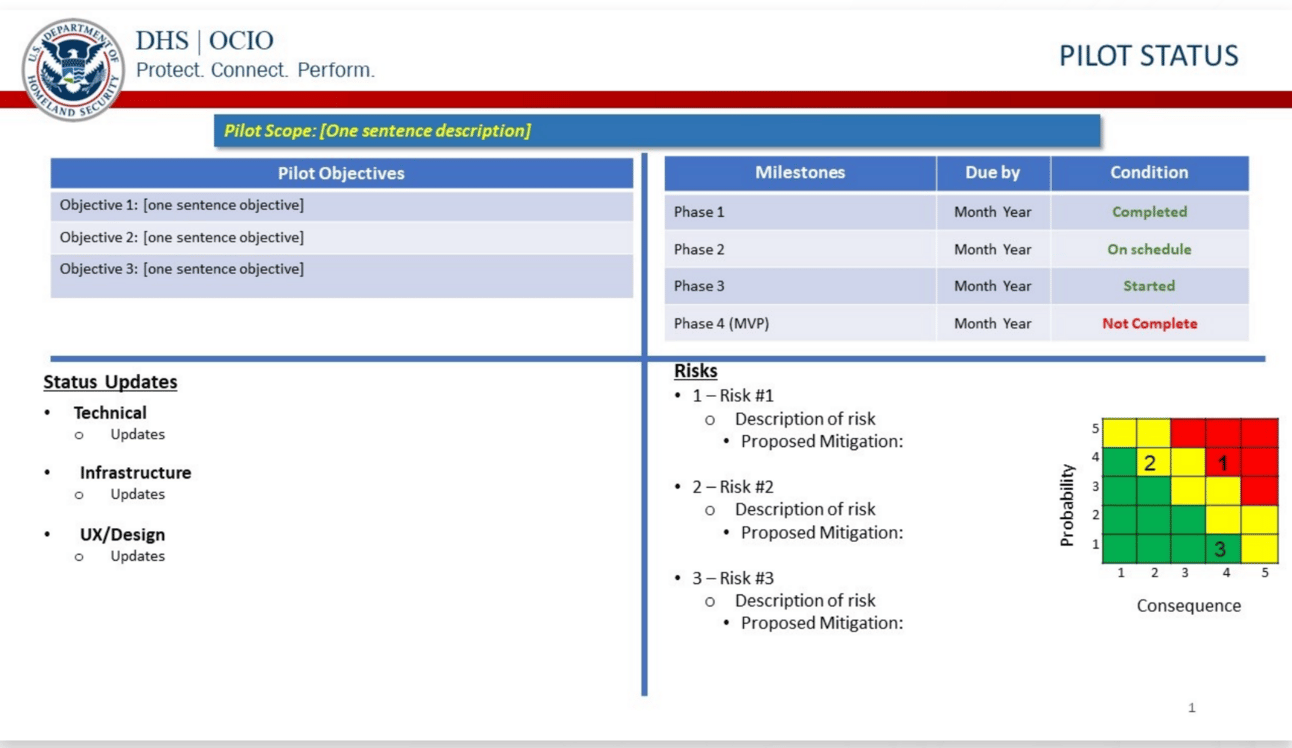Select the "3 – Risk #3" bullet
This screenshot has width=1292, height=748.
(x=733, y=578)
